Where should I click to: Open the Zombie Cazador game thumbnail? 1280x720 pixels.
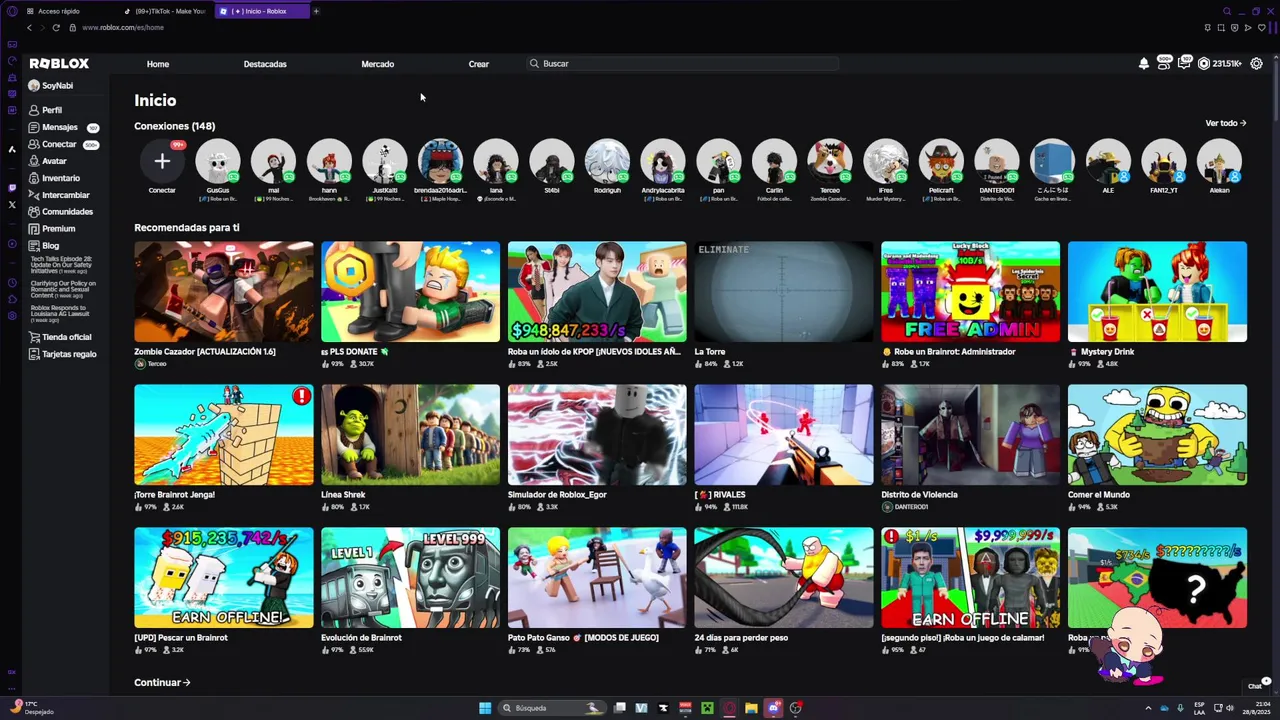224,292
